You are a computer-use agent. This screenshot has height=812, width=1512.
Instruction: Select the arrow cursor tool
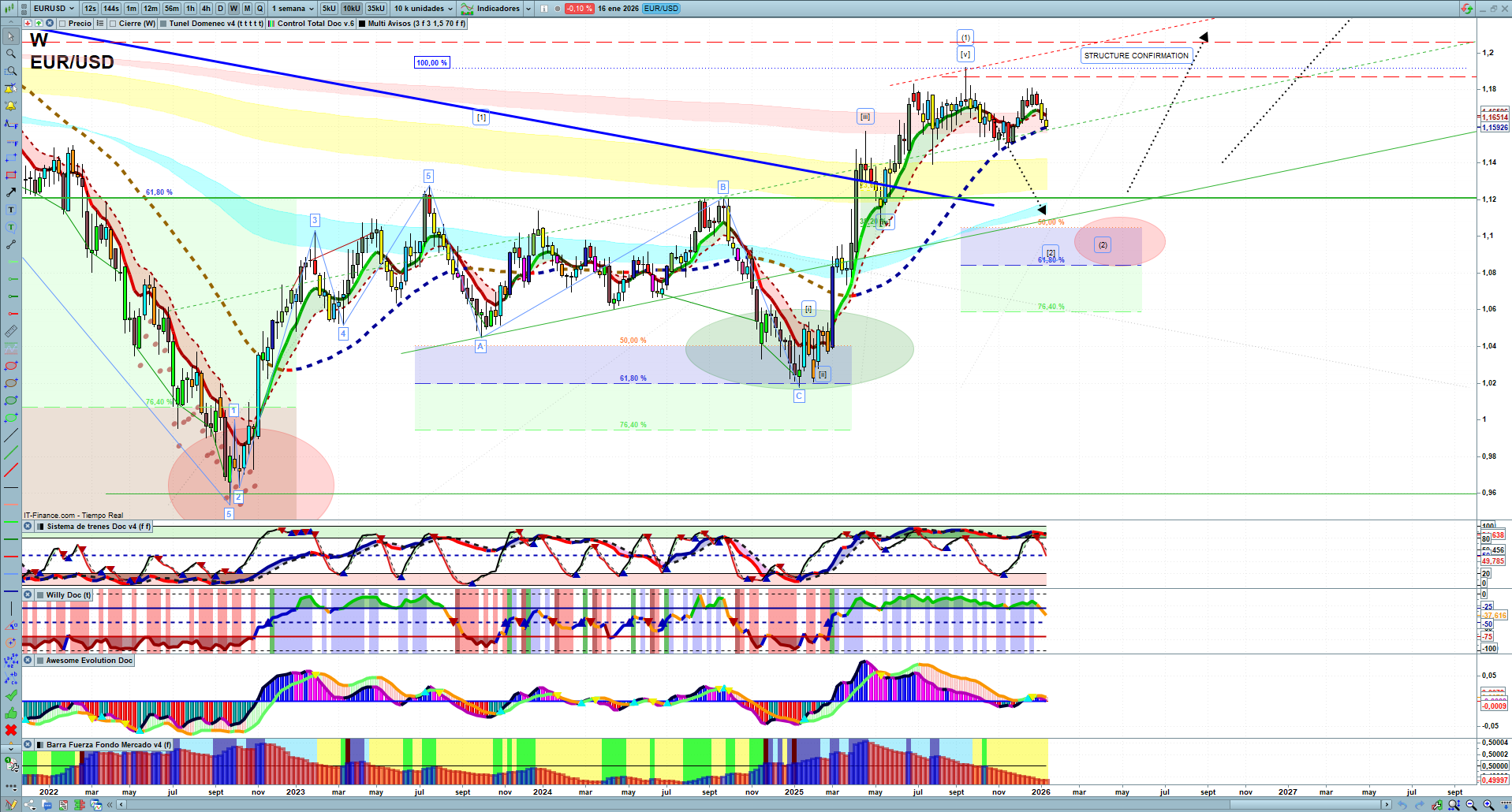11,36
